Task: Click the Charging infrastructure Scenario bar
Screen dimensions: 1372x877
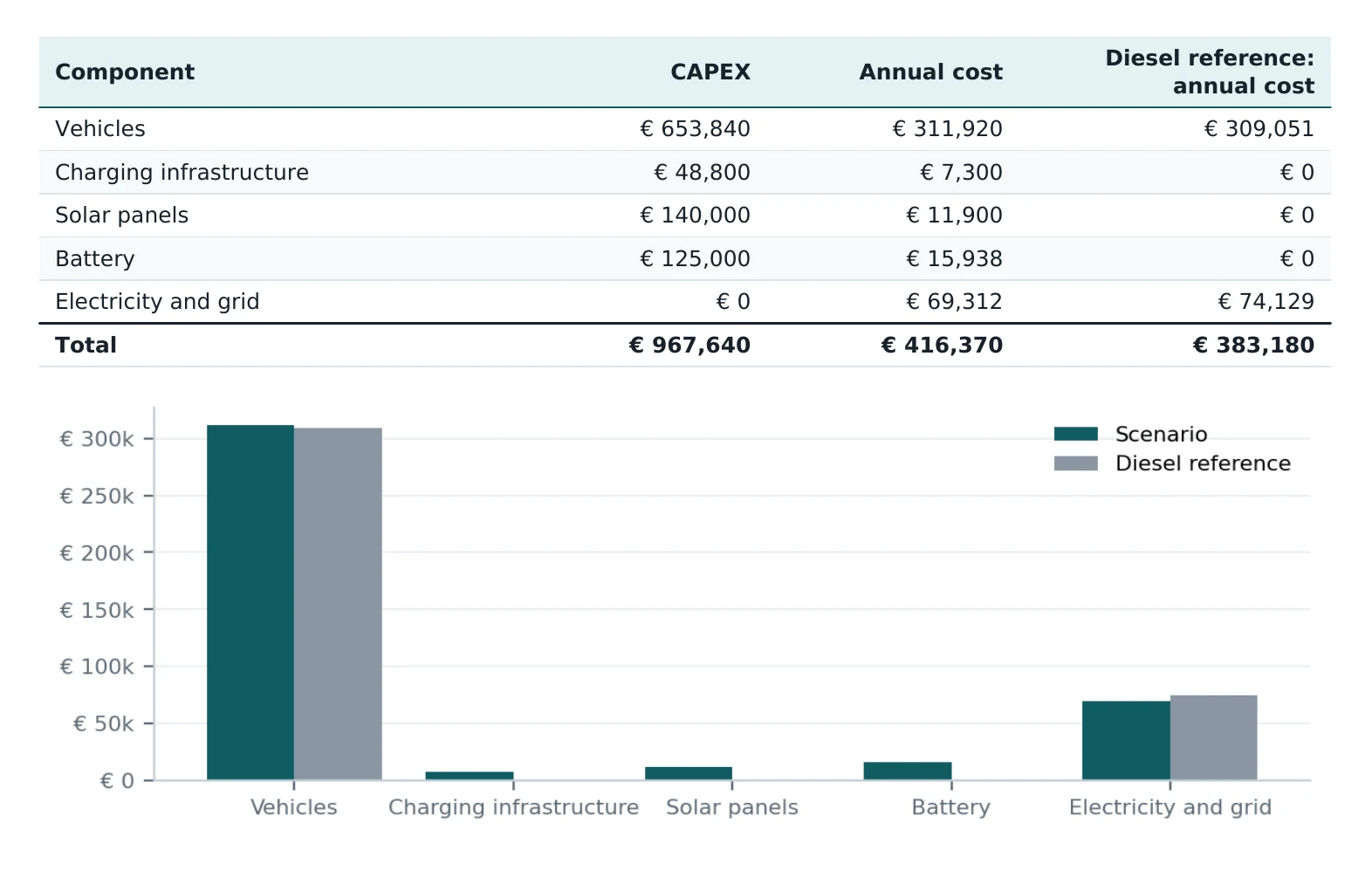Action: (470, 775)
